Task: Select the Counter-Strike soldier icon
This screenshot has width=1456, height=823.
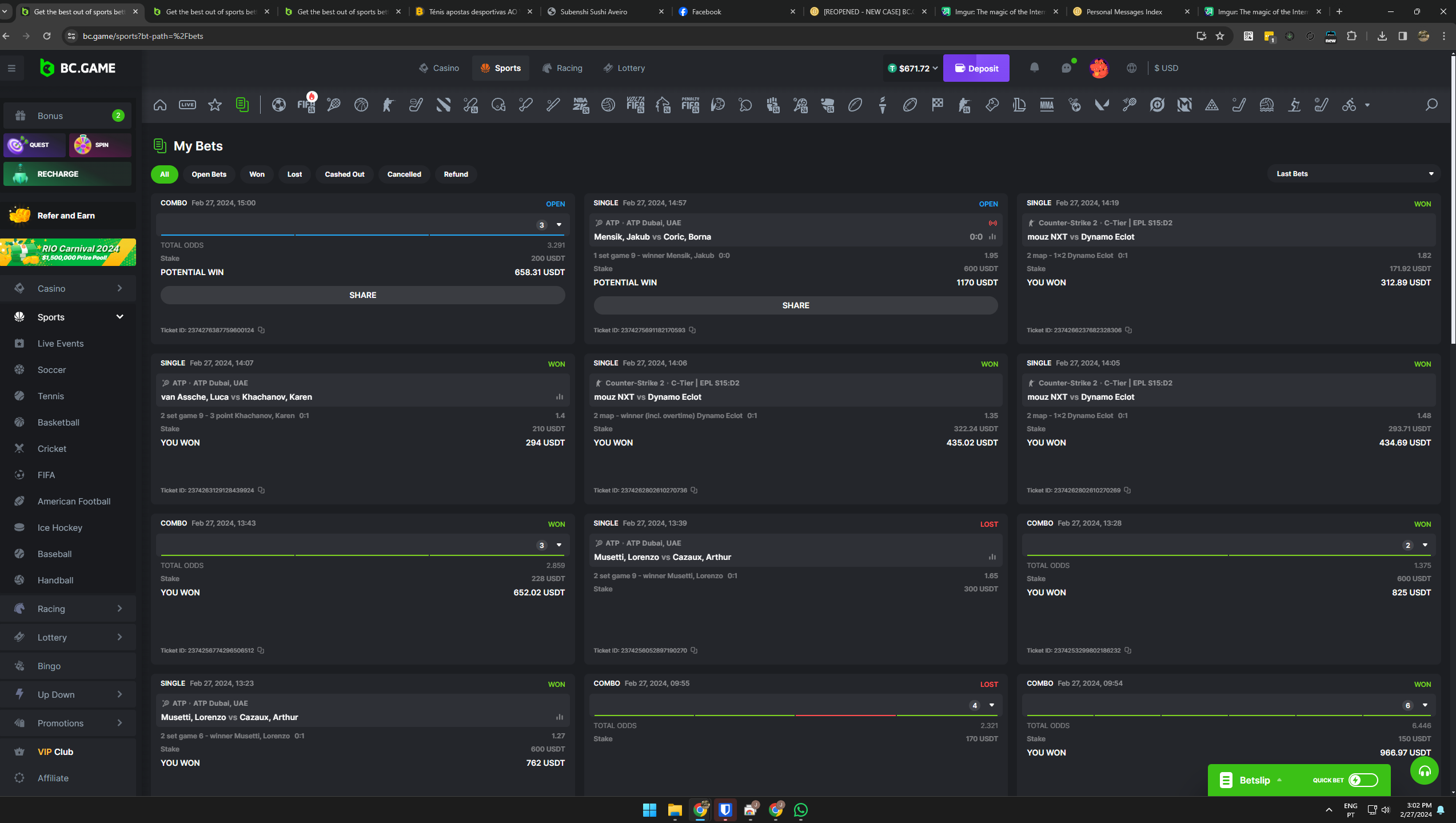Action: click(x=389, y=105)
